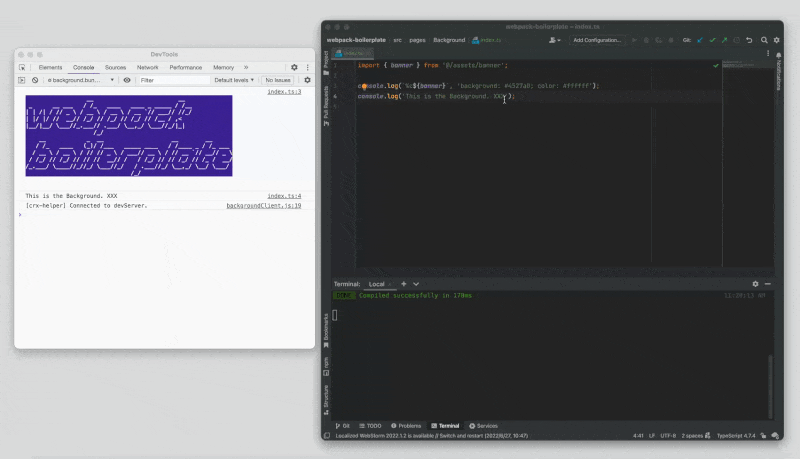
Task: Open the live expression eye icon in DevTools
Action: [x=127, y=80]
